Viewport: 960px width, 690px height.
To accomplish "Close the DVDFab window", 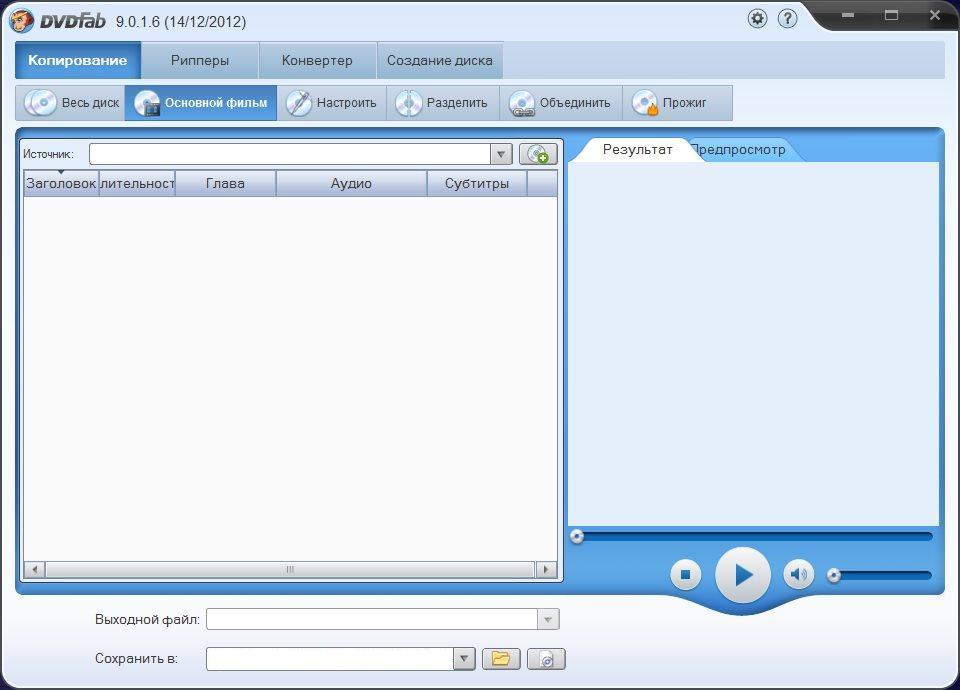I will coord(935,15).
